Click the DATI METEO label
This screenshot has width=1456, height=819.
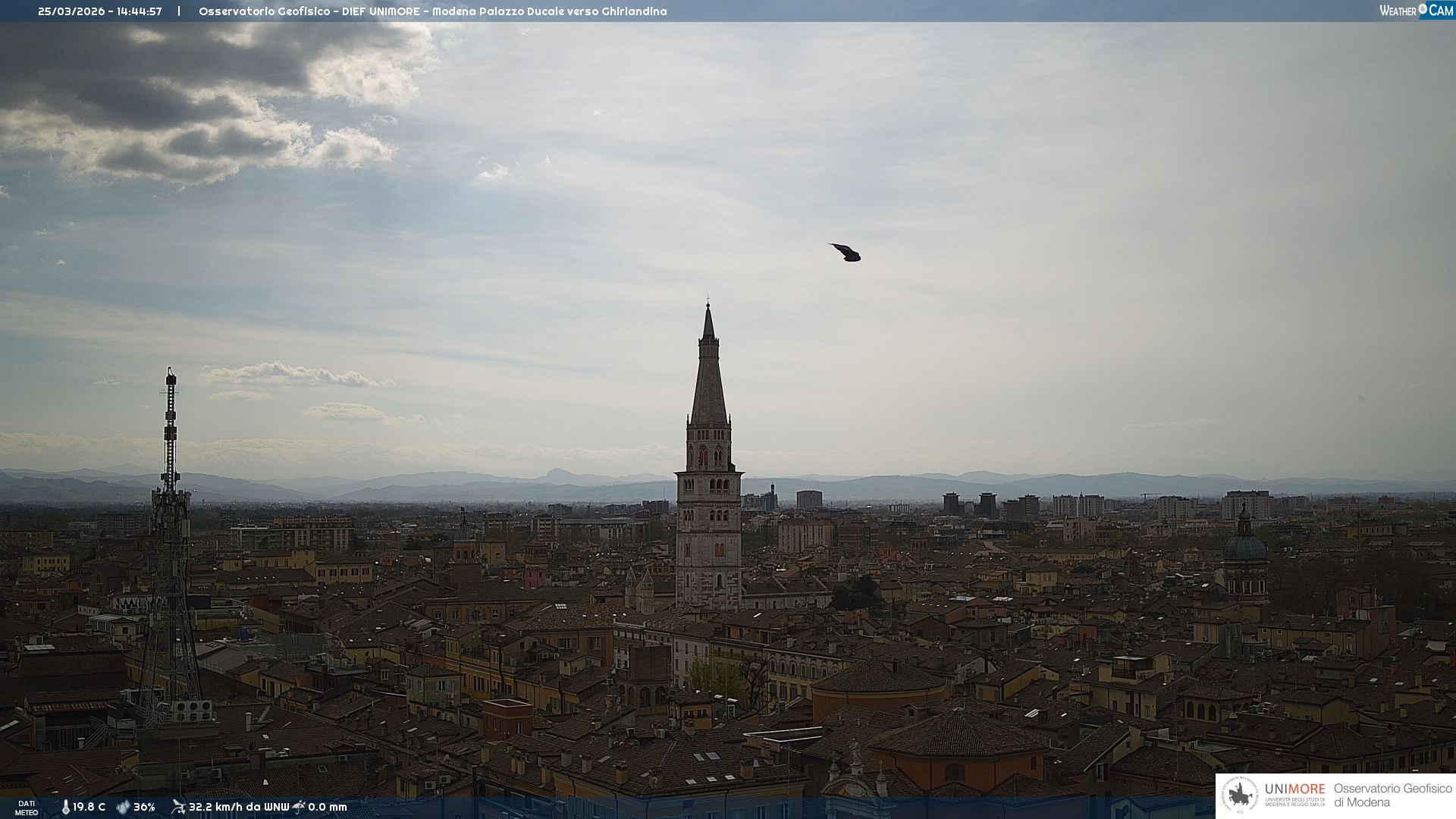click(27, 808)
